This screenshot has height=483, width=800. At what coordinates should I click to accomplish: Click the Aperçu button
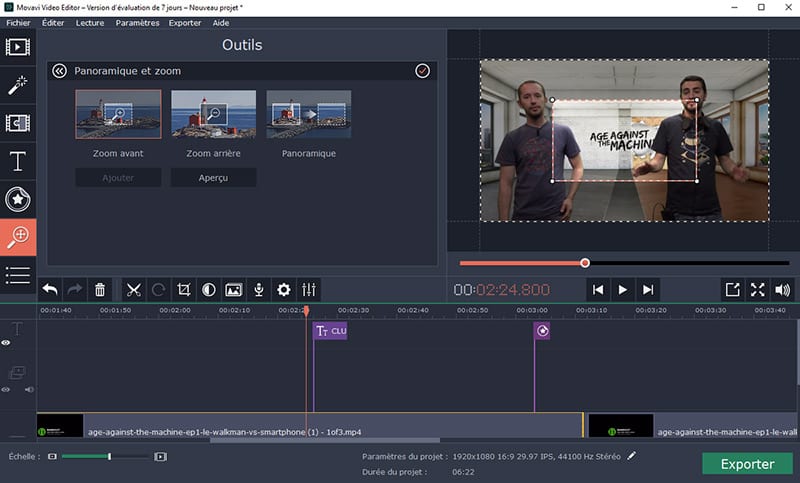point(213,177)
